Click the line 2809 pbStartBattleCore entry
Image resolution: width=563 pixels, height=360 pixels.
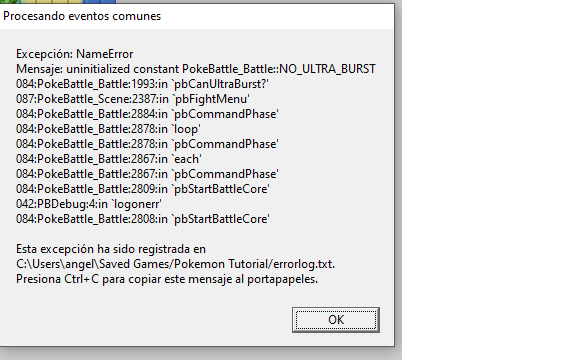pos(143,189)
